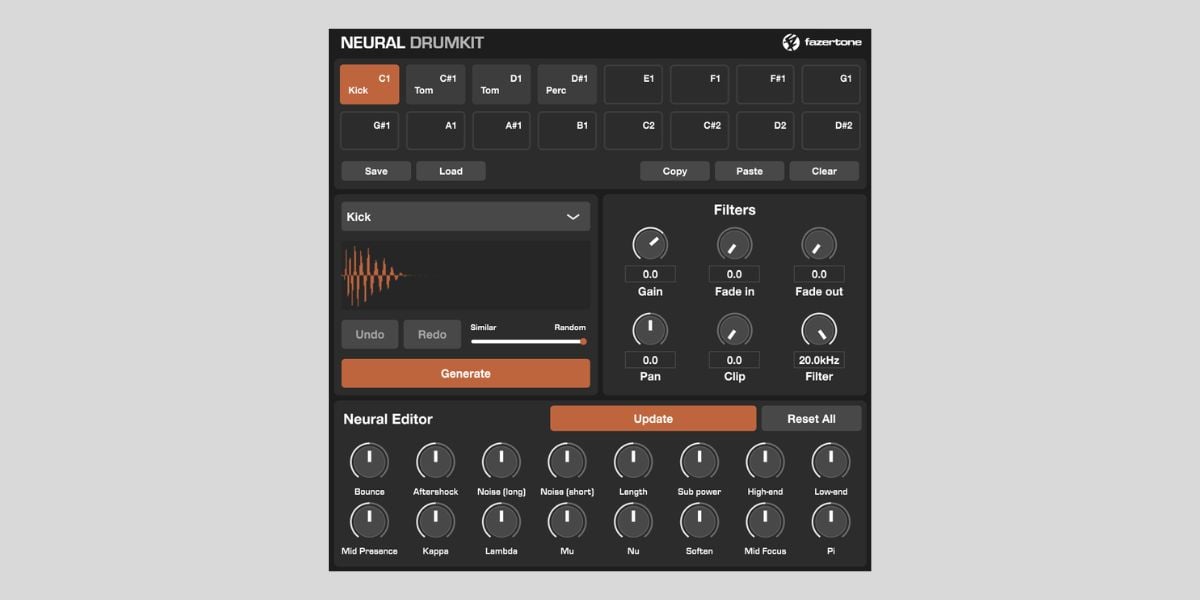
Task: Select the D1 Tom pad
Action: pos(501,85)
